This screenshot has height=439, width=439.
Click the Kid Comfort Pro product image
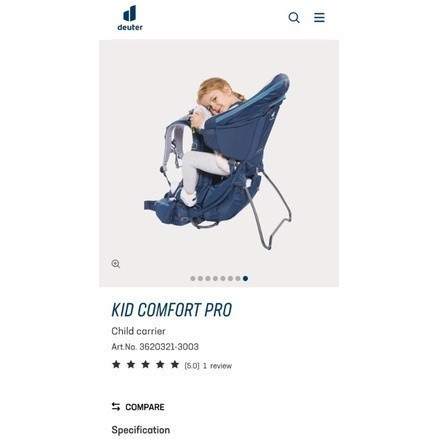[x=219, y=163]
